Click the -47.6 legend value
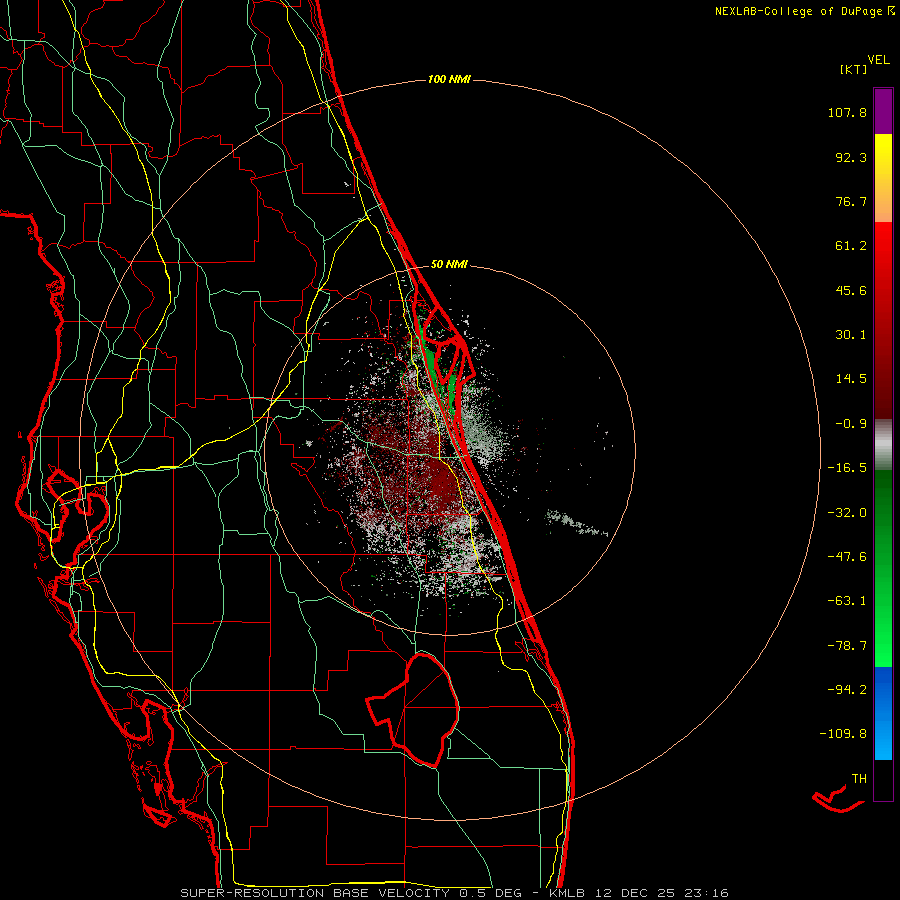The image size is (900, 900). [847, 557]
